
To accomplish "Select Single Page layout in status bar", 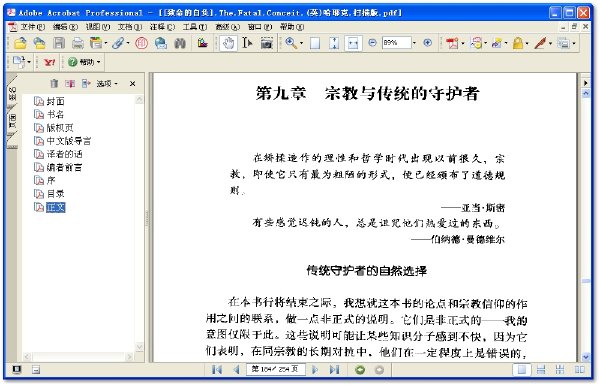I will [522, 370].
